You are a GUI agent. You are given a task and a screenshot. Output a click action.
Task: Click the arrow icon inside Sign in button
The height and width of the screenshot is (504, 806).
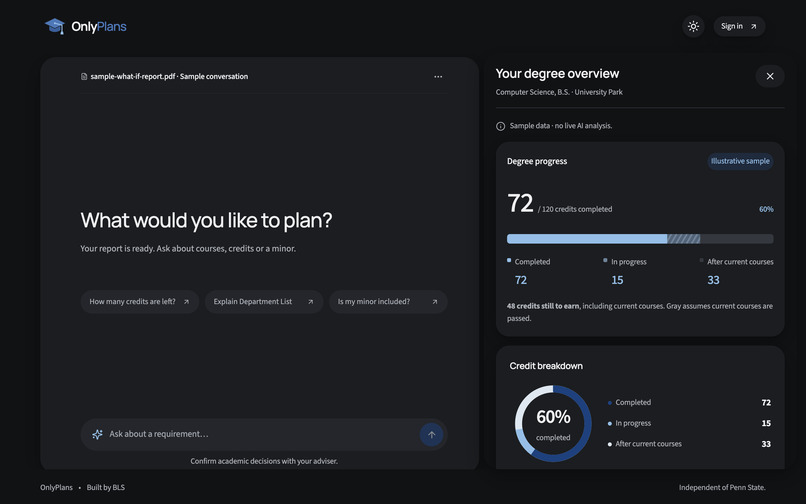pyautogui.click(x=754, y=27)
